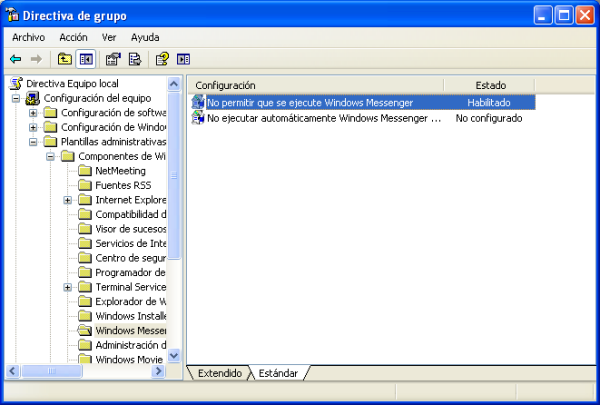600x405 pixels.
Task: Open the Archivo menu
Action: 28,37
